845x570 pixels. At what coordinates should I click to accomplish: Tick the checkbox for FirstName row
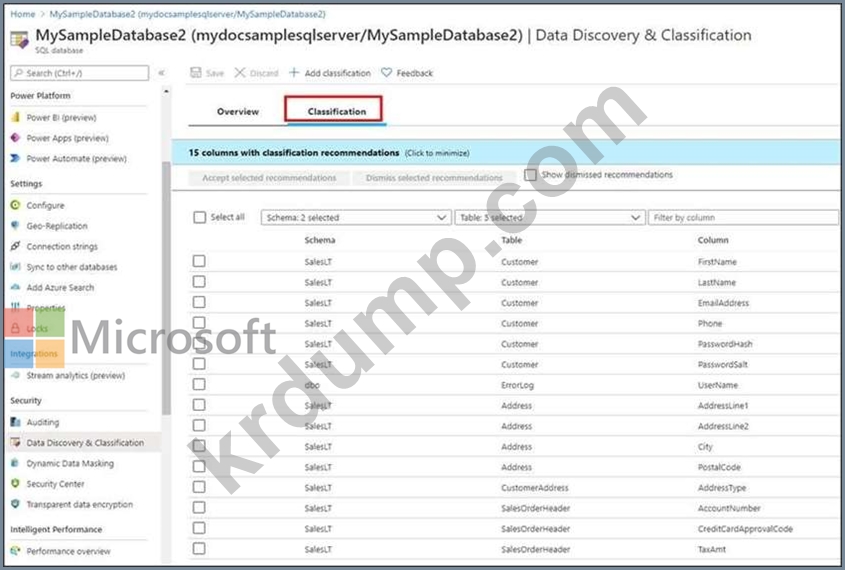pos(199,261)
